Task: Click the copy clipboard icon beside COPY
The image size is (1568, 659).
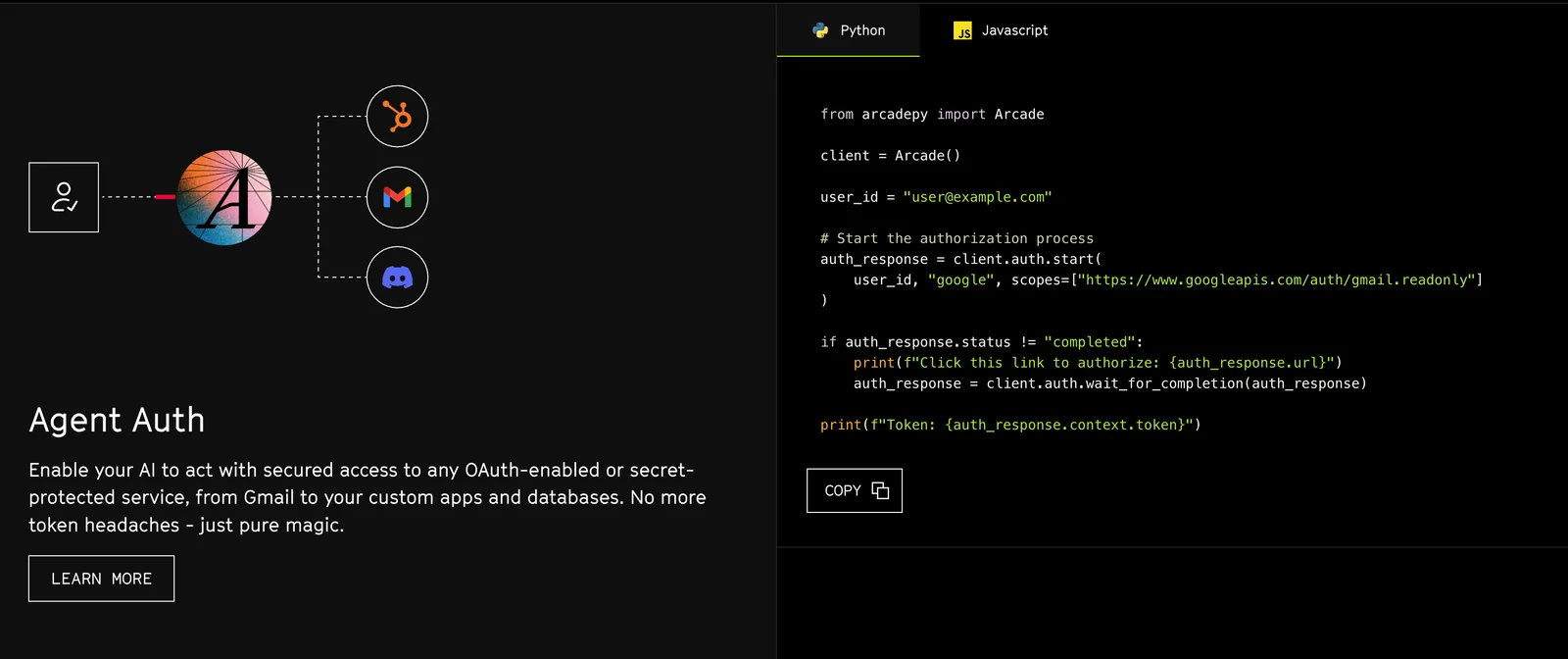Action: point(880,490)
